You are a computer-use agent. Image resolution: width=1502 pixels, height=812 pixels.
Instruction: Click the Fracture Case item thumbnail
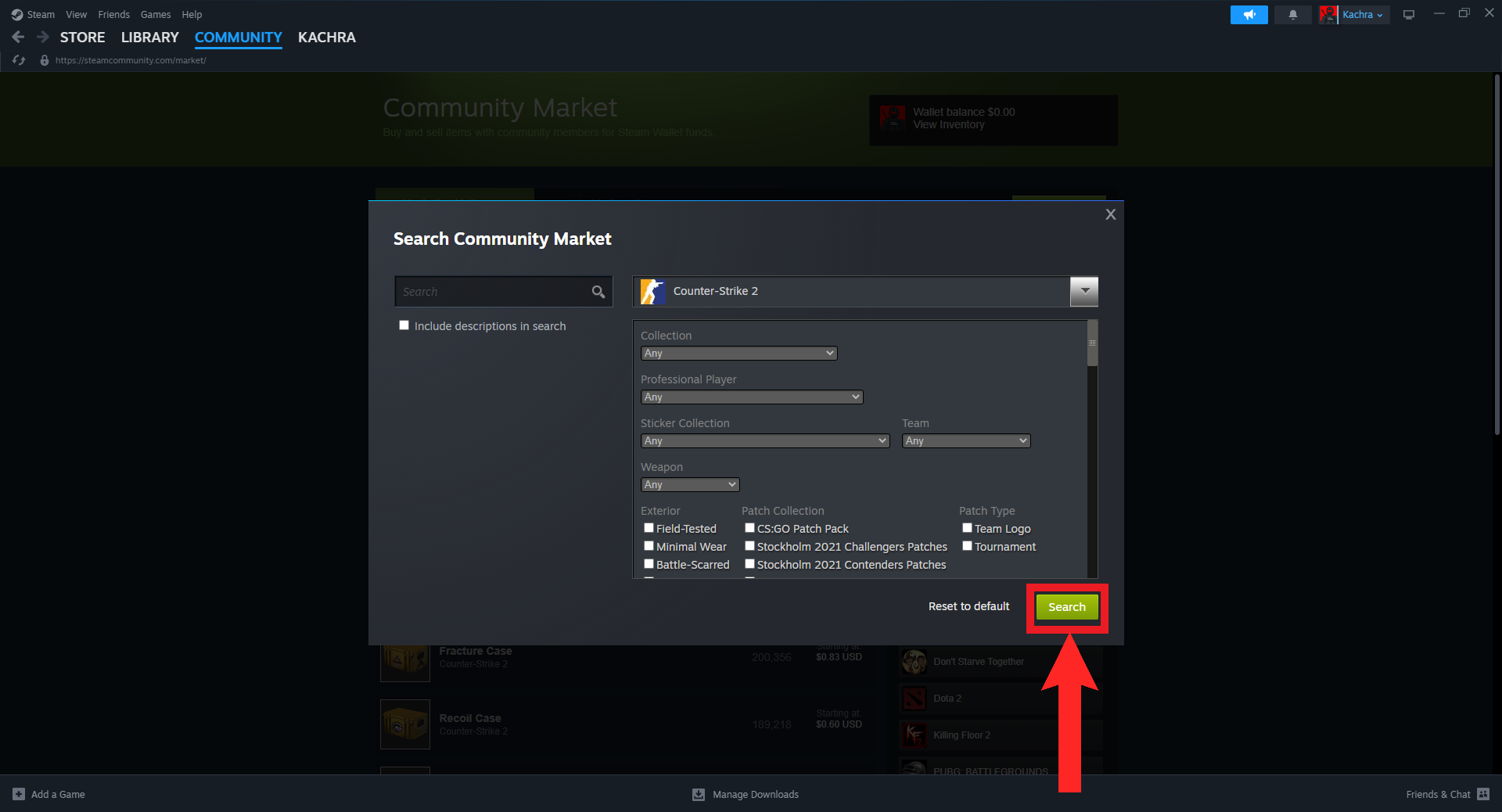coord(405,663)
